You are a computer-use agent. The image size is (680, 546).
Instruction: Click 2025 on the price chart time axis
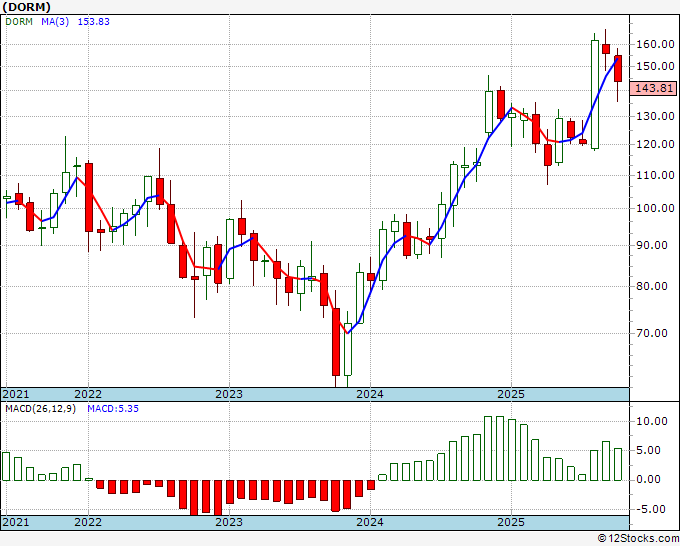[x=511, y=394]
